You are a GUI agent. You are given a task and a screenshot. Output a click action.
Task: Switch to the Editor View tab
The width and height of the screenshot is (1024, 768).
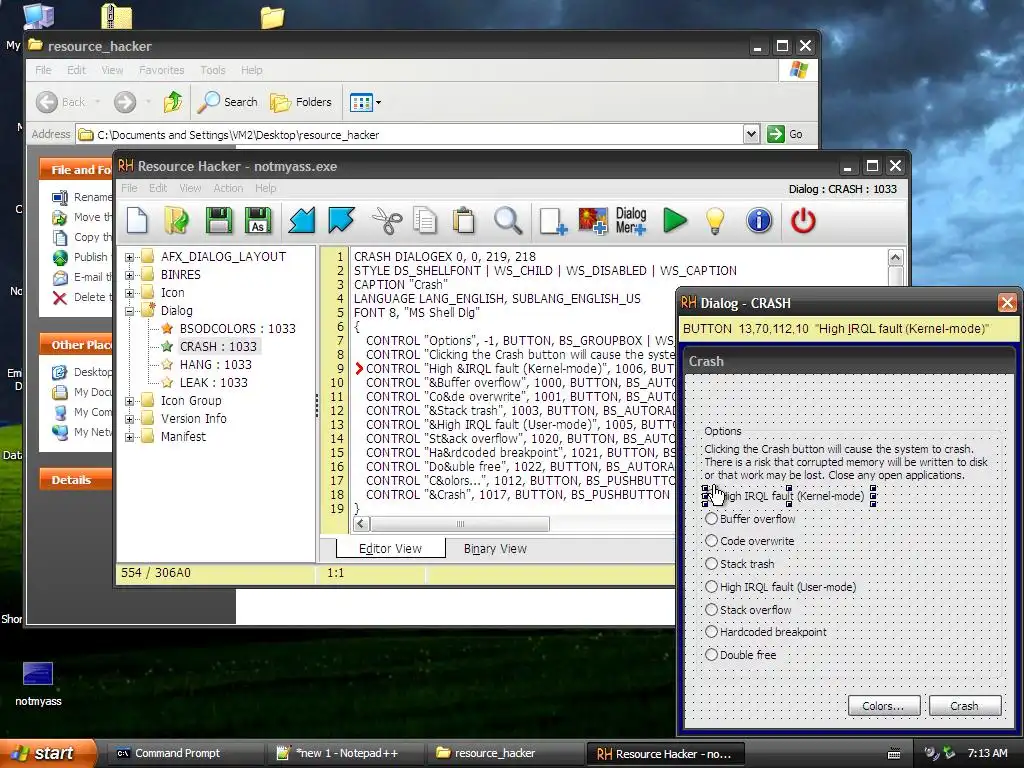[391, 549]
